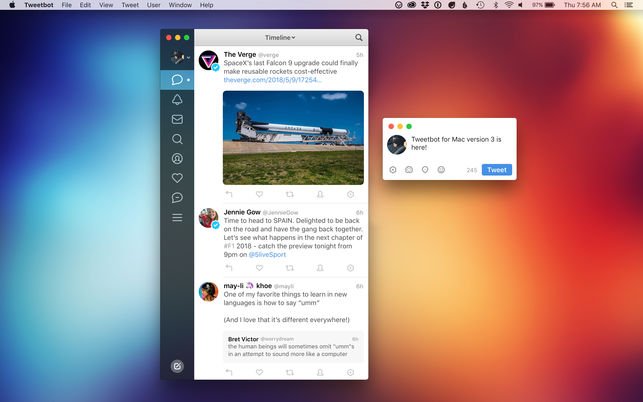Reply to The Verge tweet
This screenshot has height=402, width=643.
coord(229,194)
